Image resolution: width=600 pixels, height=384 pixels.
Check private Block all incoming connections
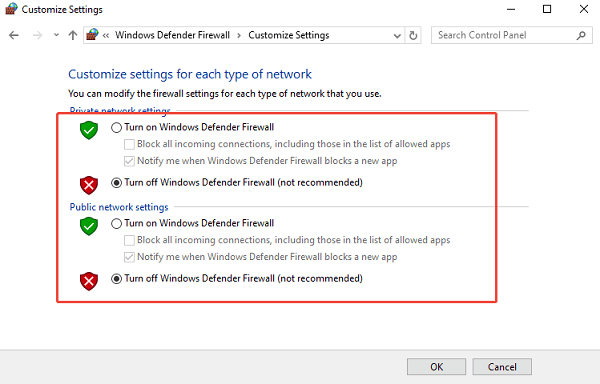point(129,144)
